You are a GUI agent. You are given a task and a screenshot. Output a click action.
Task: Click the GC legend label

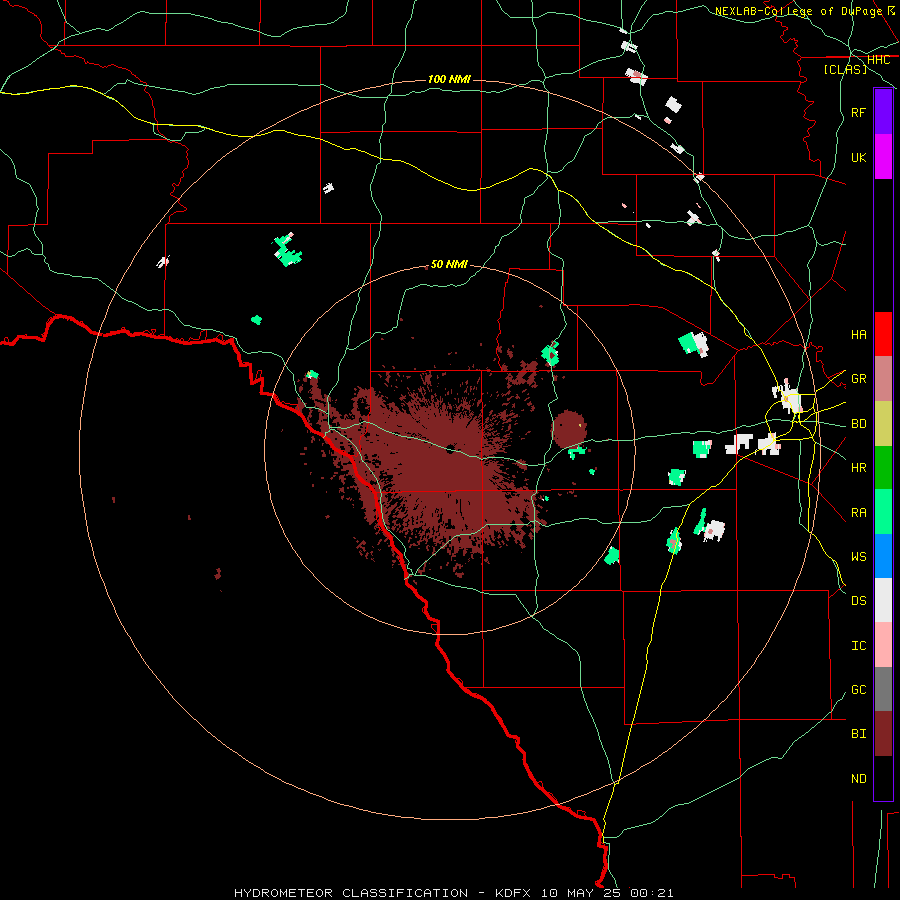click(858, 689)
